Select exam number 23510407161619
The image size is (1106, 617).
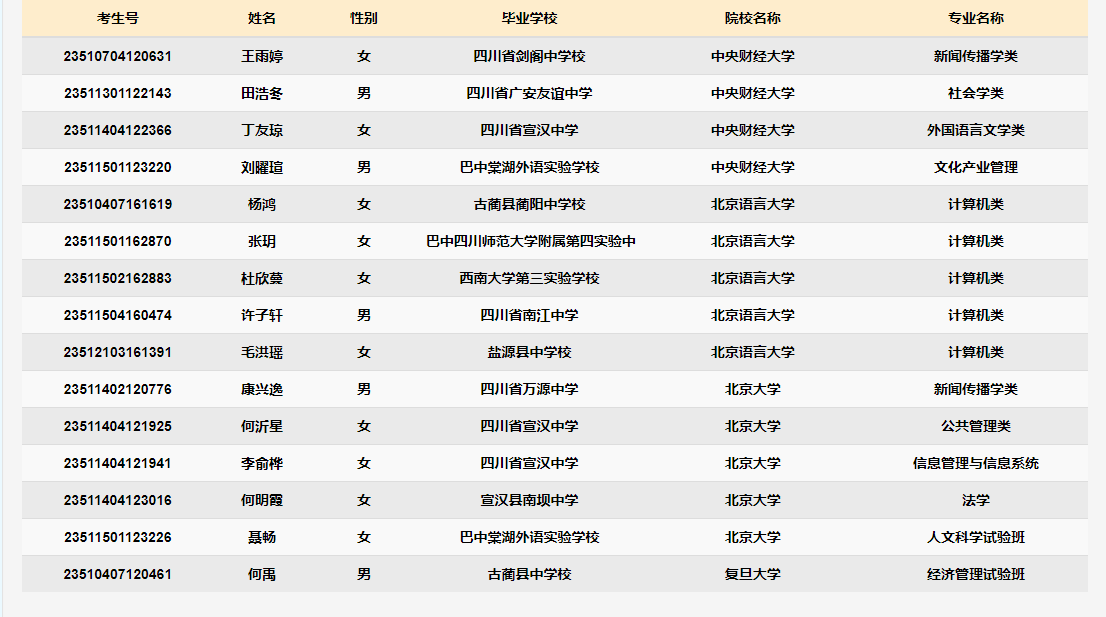click(x=118, y=204)
